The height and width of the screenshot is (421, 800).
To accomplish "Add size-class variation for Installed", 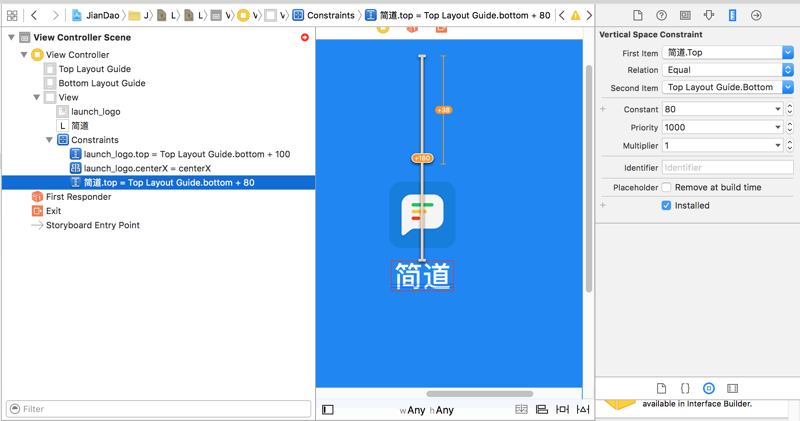I will pyautogui.click(x=603, y=205).
